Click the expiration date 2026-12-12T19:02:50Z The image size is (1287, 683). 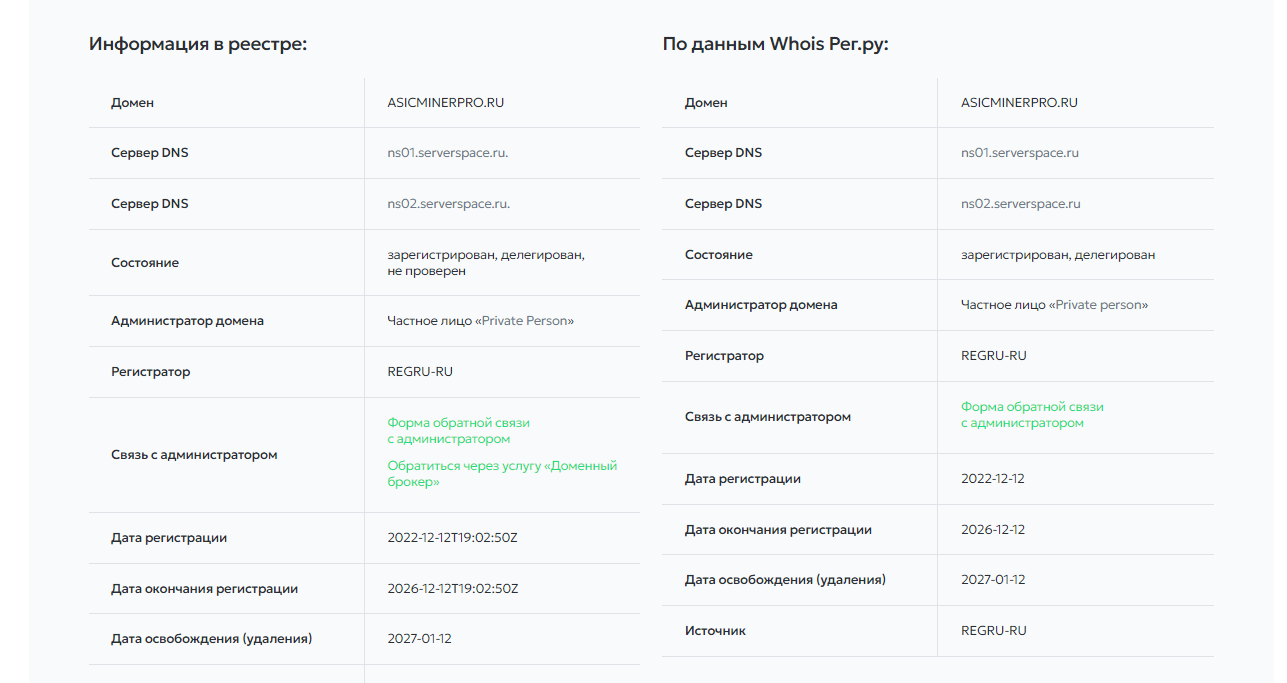click(452, 589)
